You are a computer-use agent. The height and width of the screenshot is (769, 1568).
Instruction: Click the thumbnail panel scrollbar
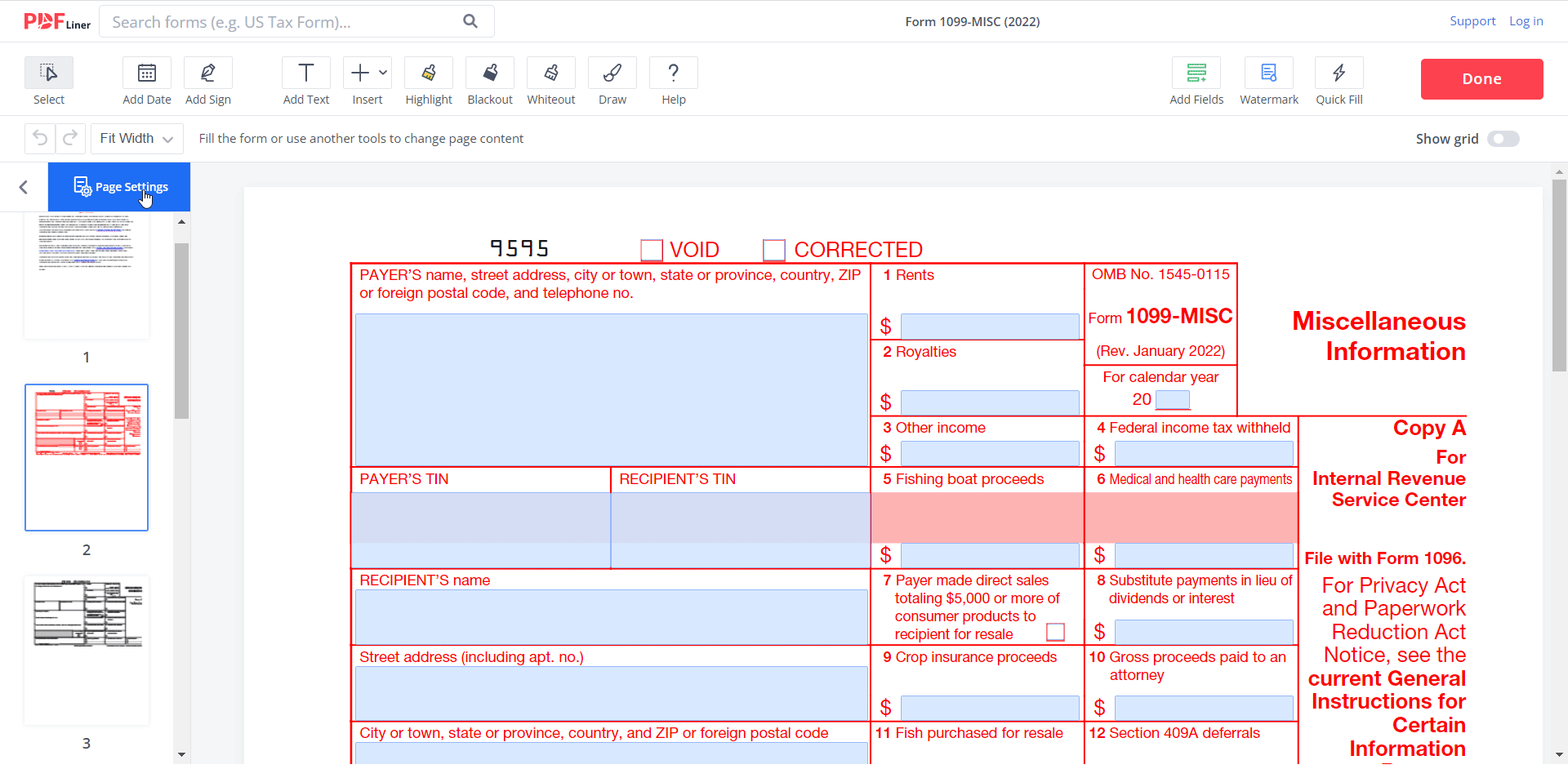click(x=181, y=331)
